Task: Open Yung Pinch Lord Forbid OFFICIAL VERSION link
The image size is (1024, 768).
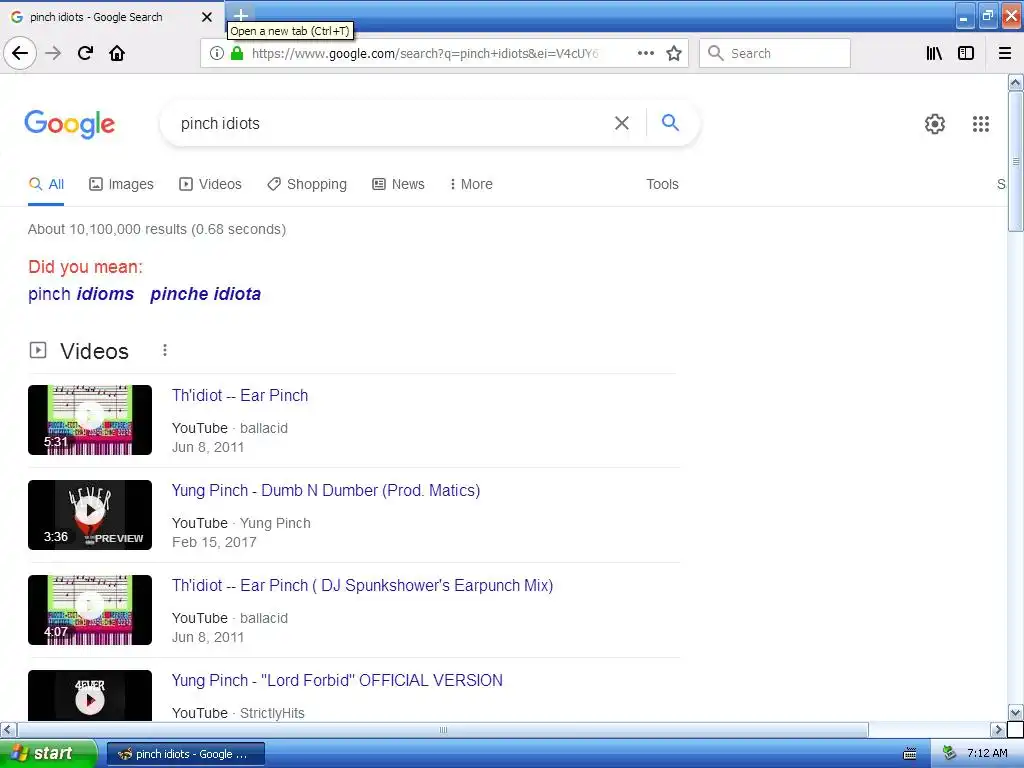Action: (337, 680)
